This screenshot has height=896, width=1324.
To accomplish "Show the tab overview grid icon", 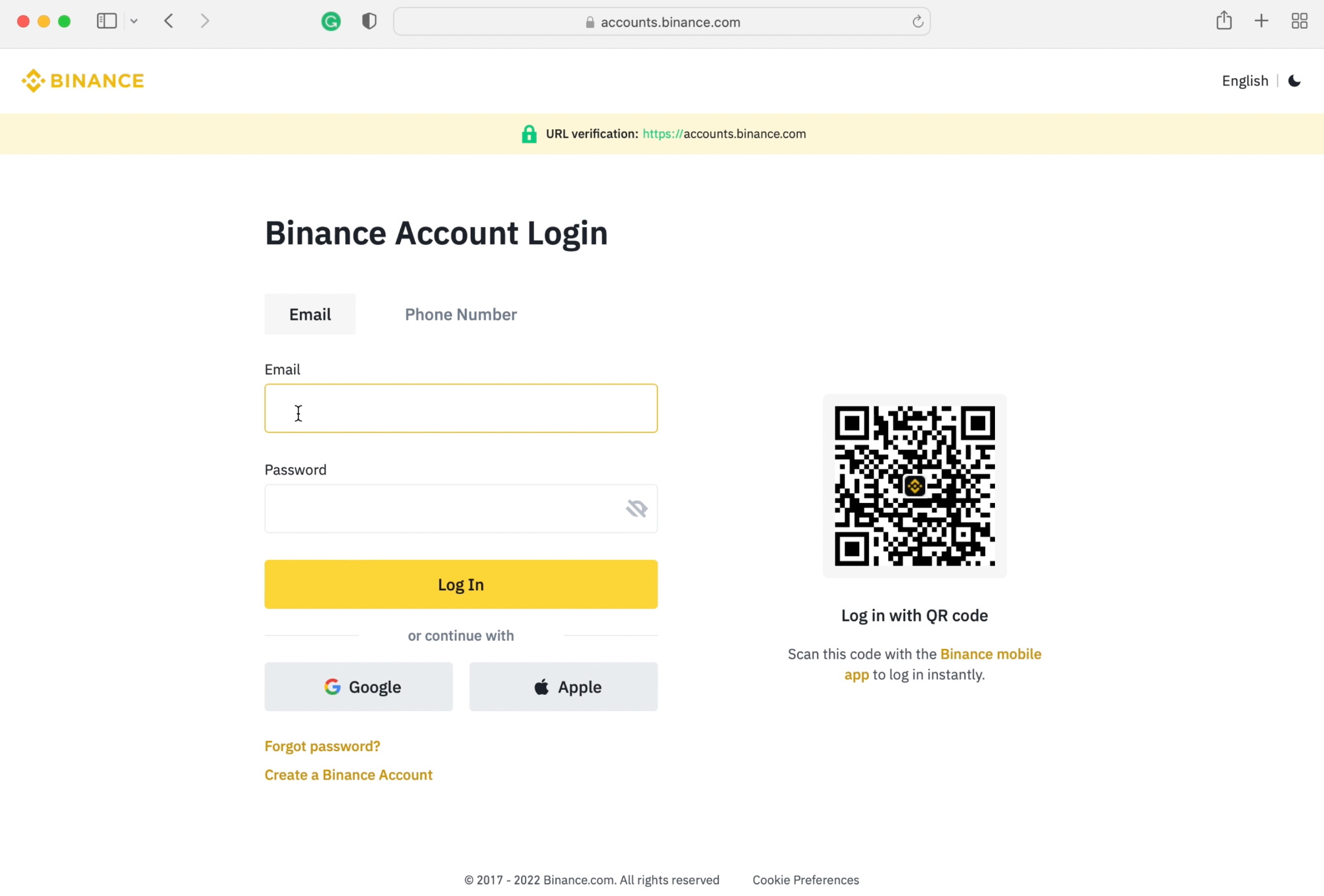I will [1299, 21].
